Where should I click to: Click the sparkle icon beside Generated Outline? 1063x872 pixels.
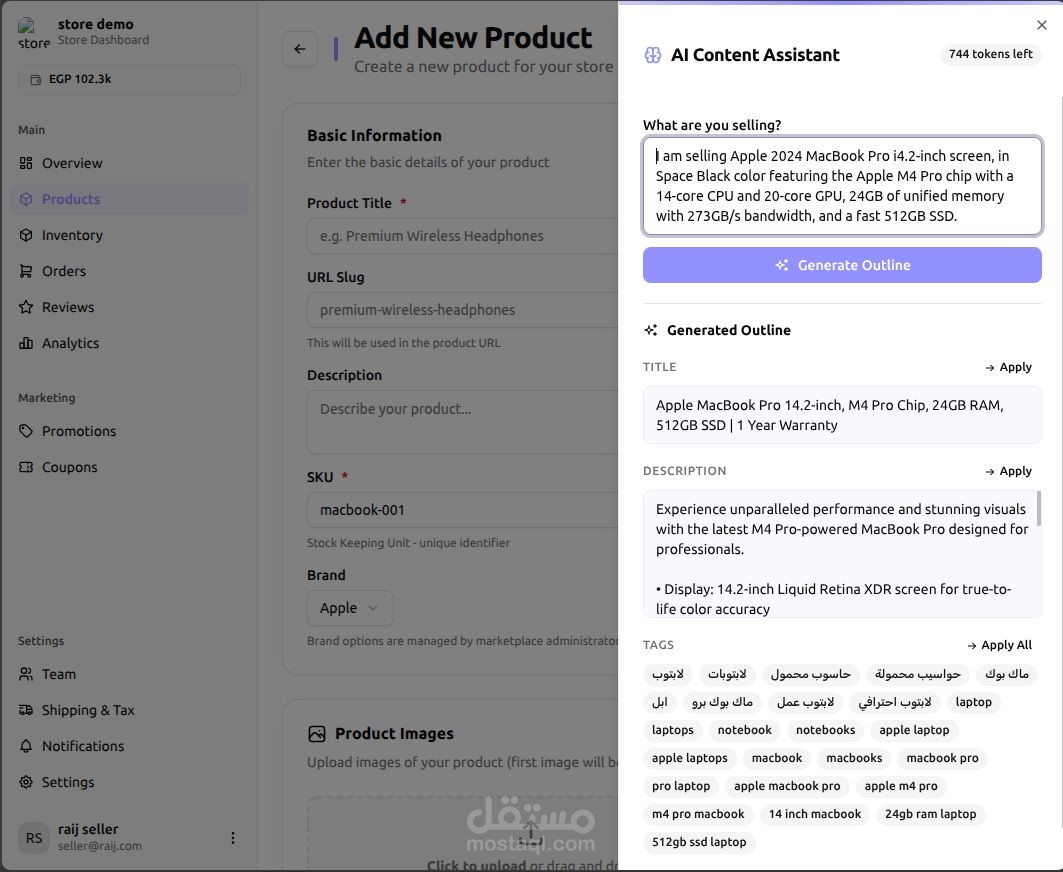[651, 330]
